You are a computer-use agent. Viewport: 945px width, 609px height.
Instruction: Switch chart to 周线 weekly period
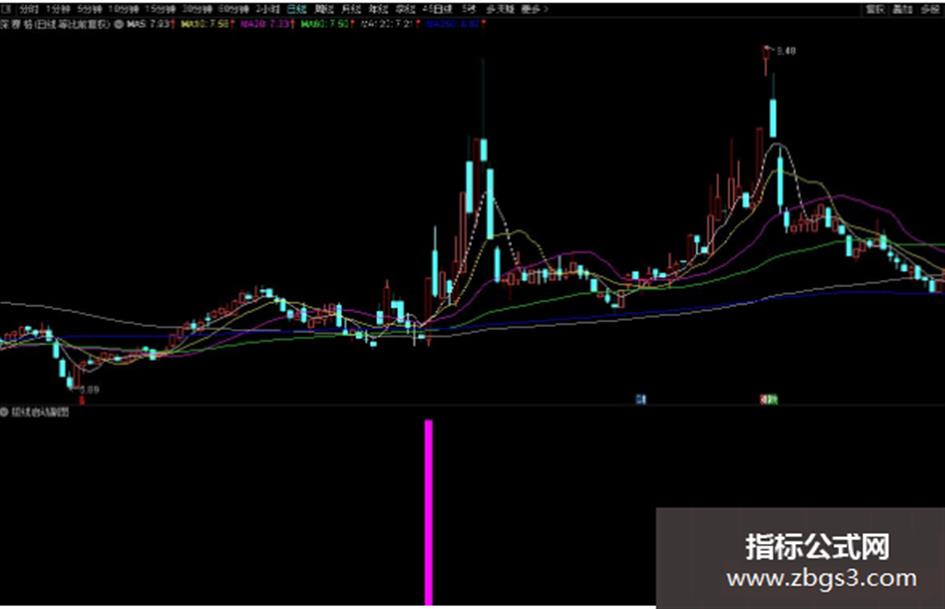[324, 10]
